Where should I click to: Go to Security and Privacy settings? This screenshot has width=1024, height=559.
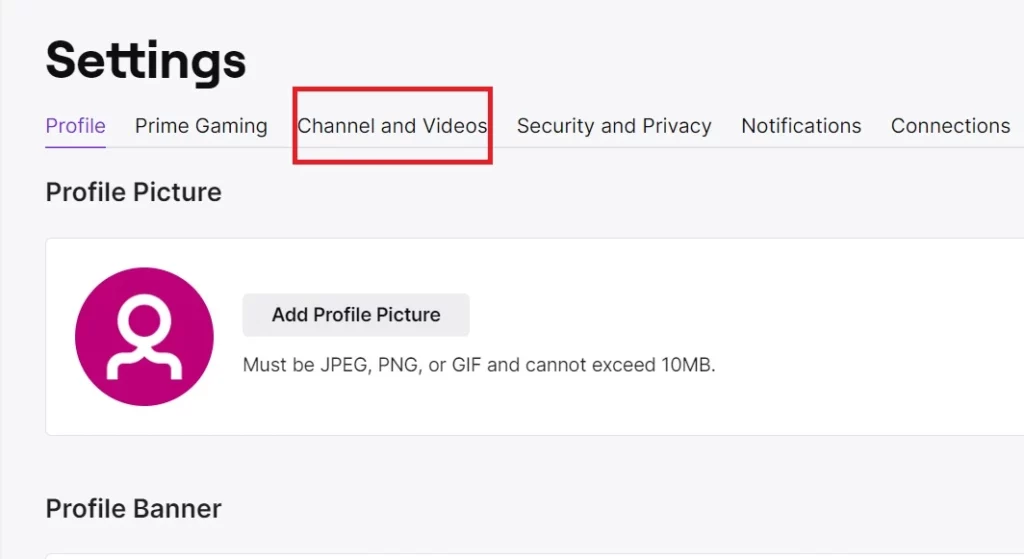pyautogui.click(x=614, y=125)
